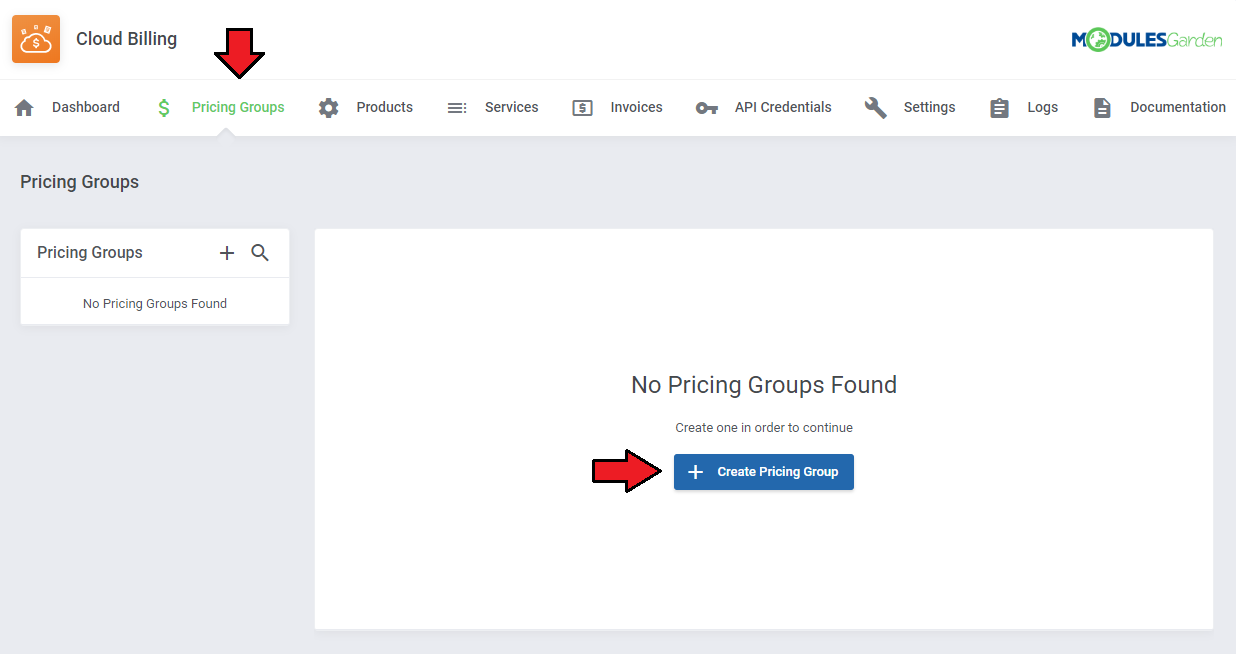This screenshot has height=654, width=1236.
Task: Click the Pricing Groups dollar icon
Action: (164, 108)
